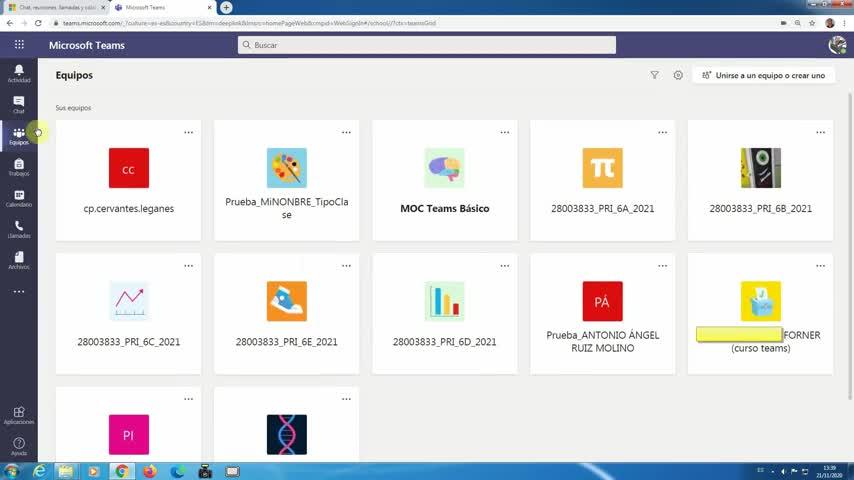Open the pi-symbol team 28003833_PRI_6A_2021

(602, 180)
